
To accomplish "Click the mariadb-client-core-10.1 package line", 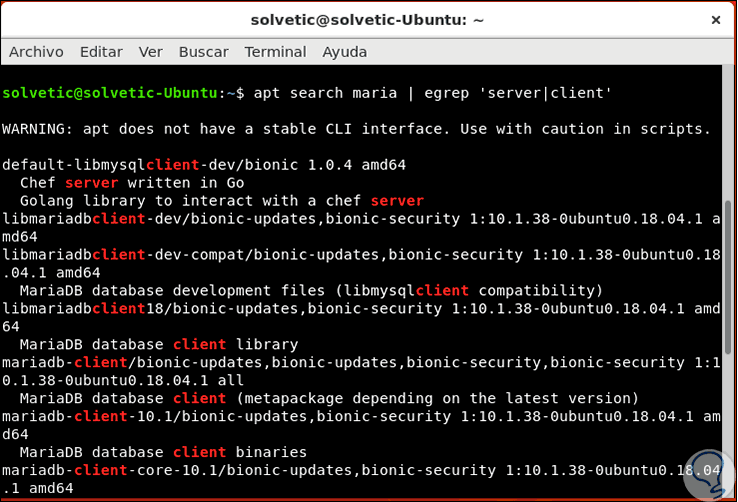I will coord(361,470).
